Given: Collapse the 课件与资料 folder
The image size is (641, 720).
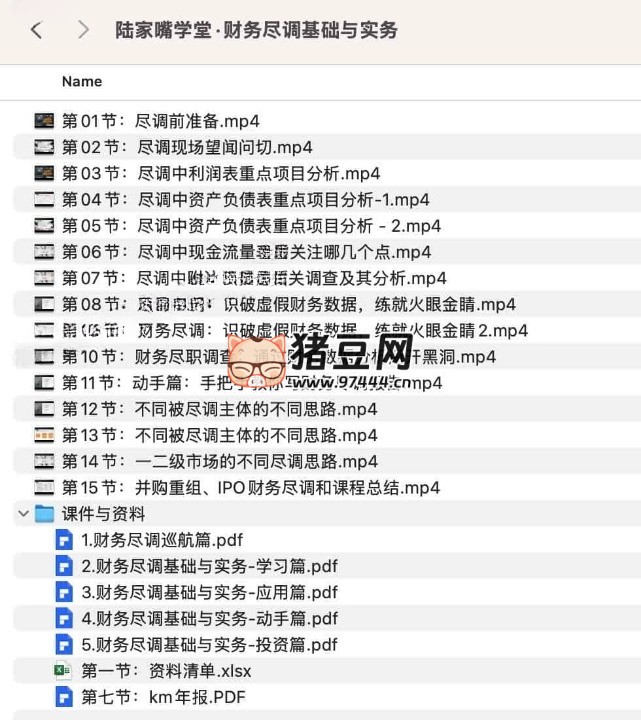Looking at the screenshot, I should pos(23,513).
